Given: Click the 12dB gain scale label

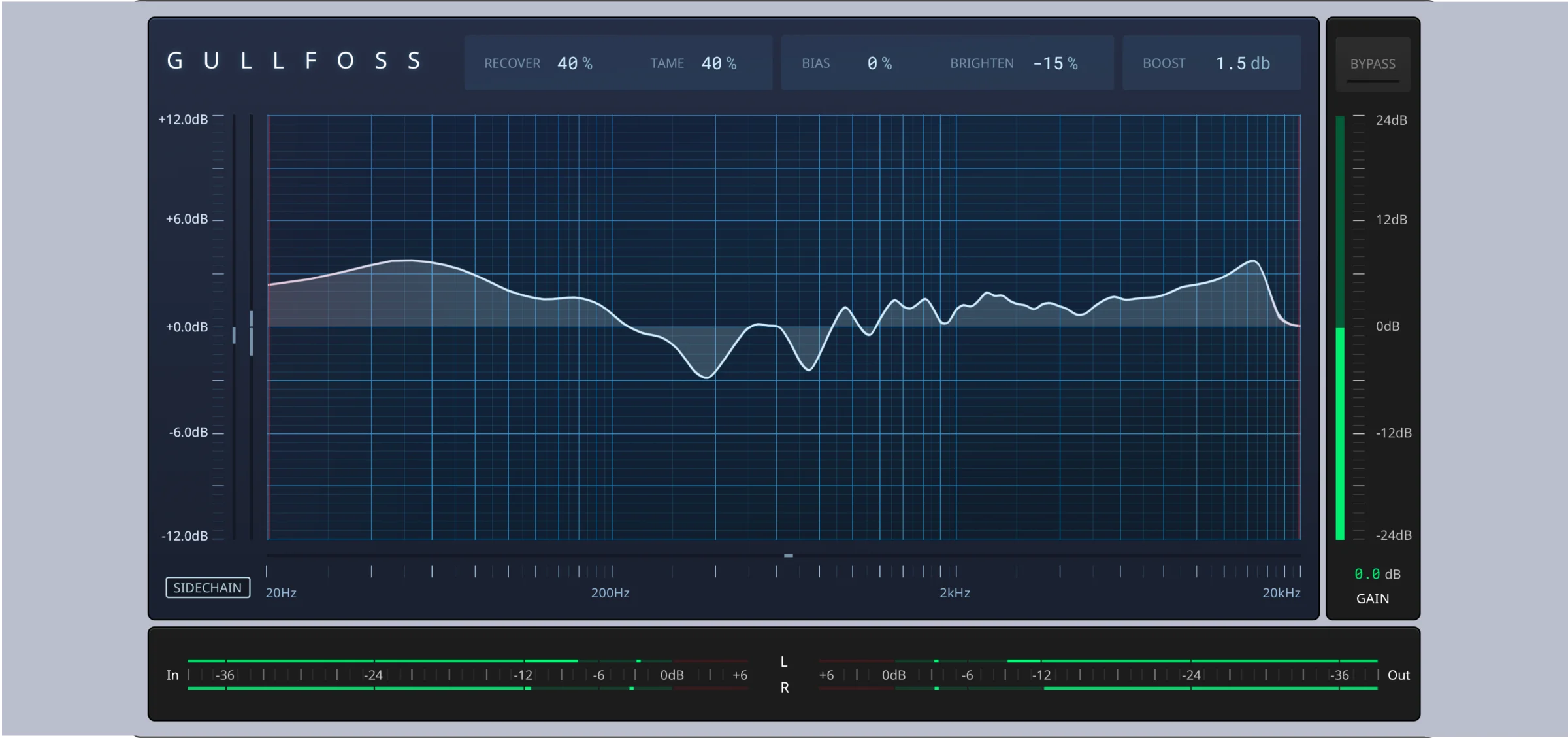Looking at the screenshot, I should click(x=1392, y=220).
